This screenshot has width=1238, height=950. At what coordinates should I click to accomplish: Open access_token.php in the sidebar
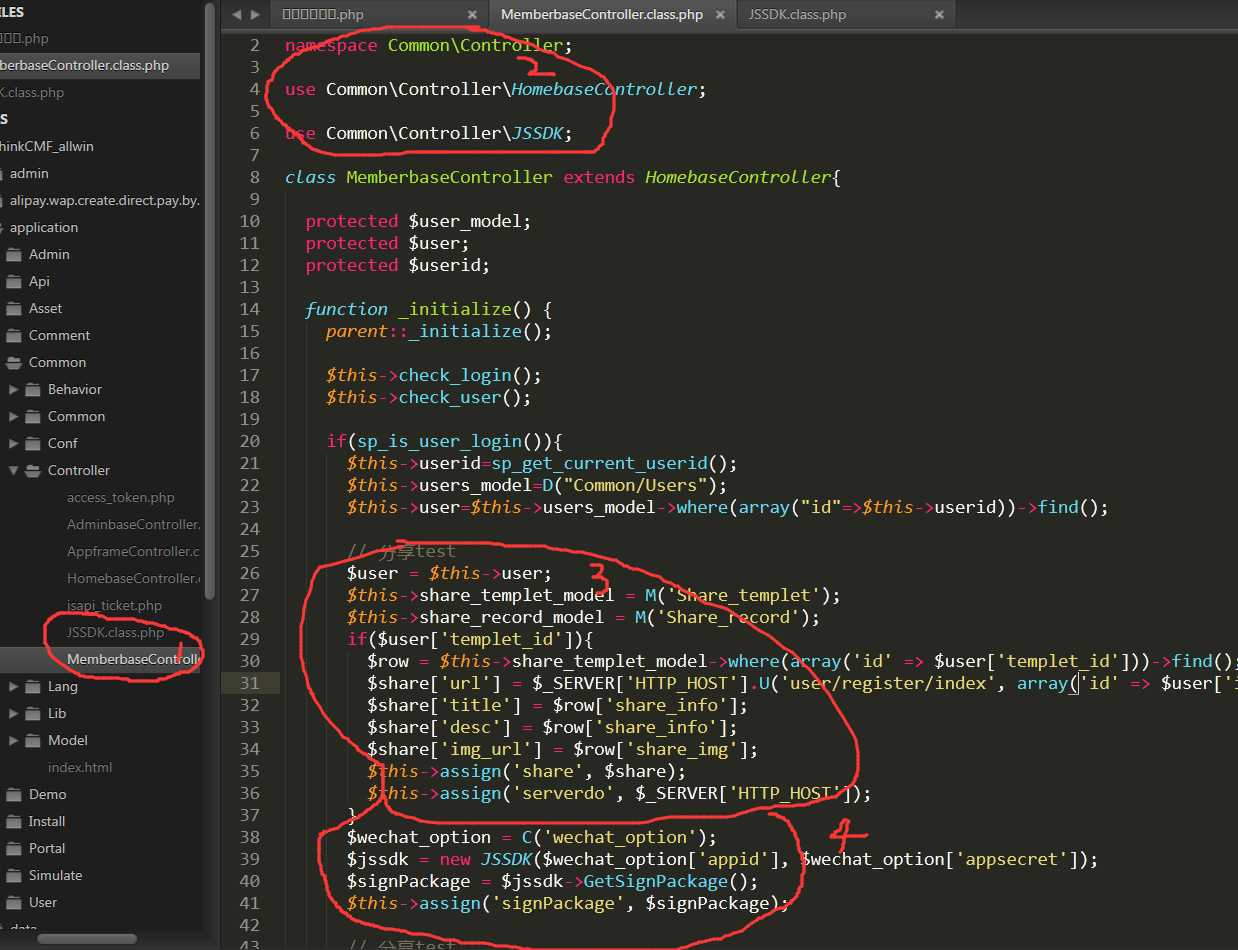(x=120, y=498)
